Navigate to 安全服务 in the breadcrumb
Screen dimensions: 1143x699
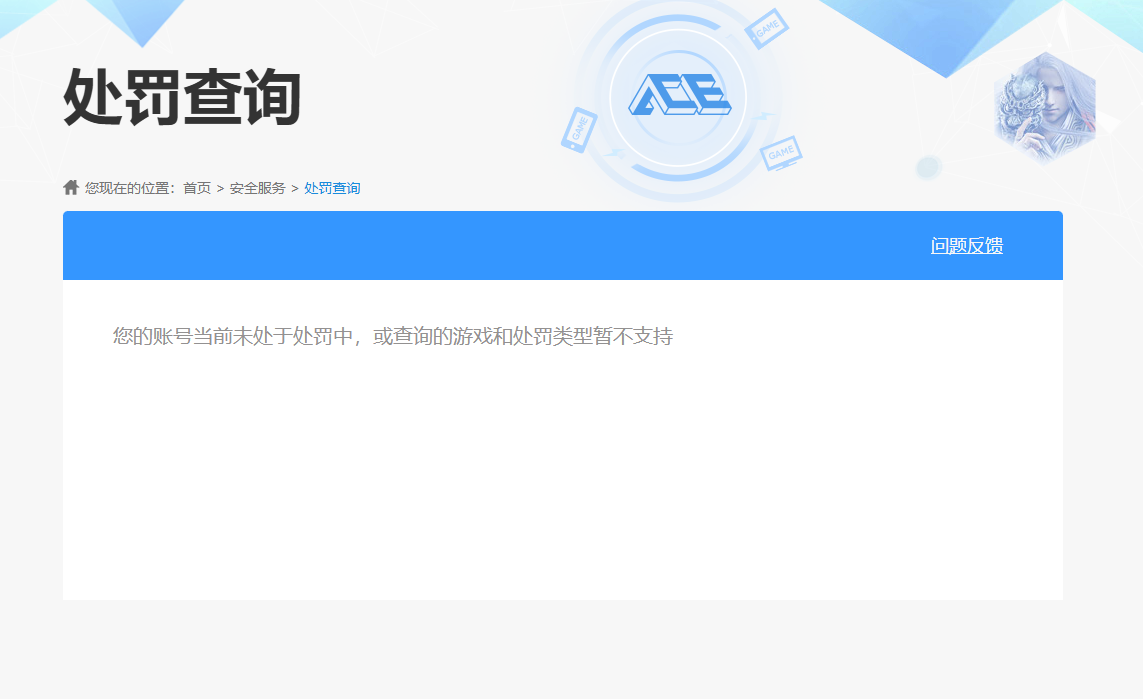coord(257,188)
